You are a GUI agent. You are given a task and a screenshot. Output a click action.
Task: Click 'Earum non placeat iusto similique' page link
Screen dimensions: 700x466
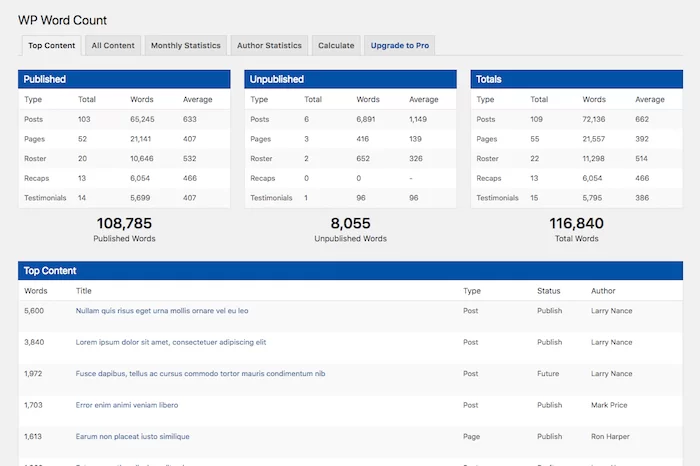coord(132,437)
